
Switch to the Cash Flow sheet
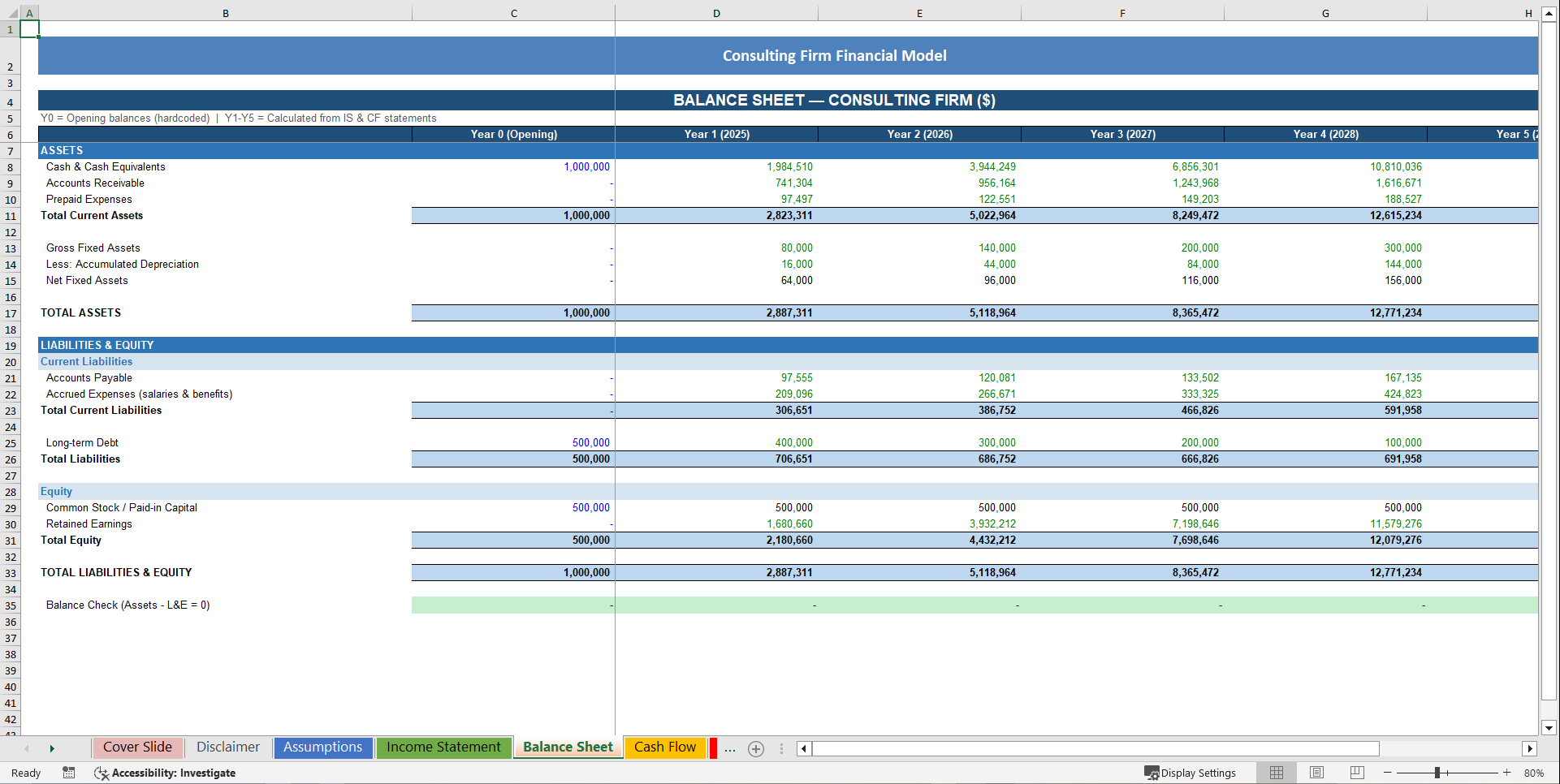tap(664, 747)
